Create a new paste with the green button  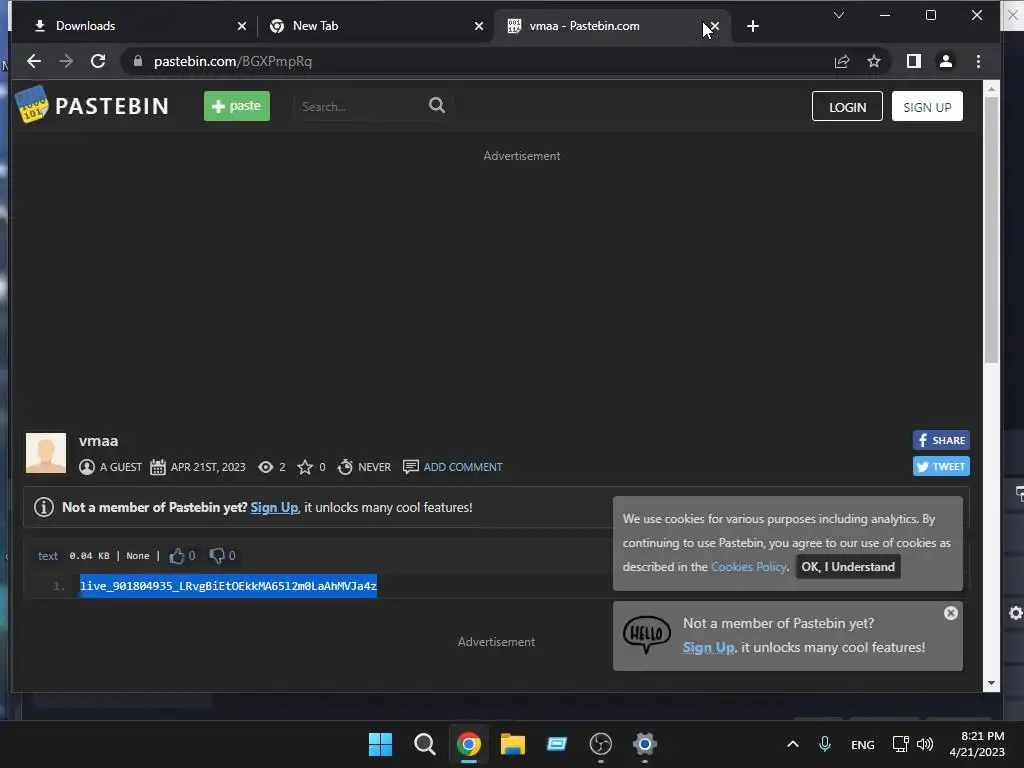point(236,106)
